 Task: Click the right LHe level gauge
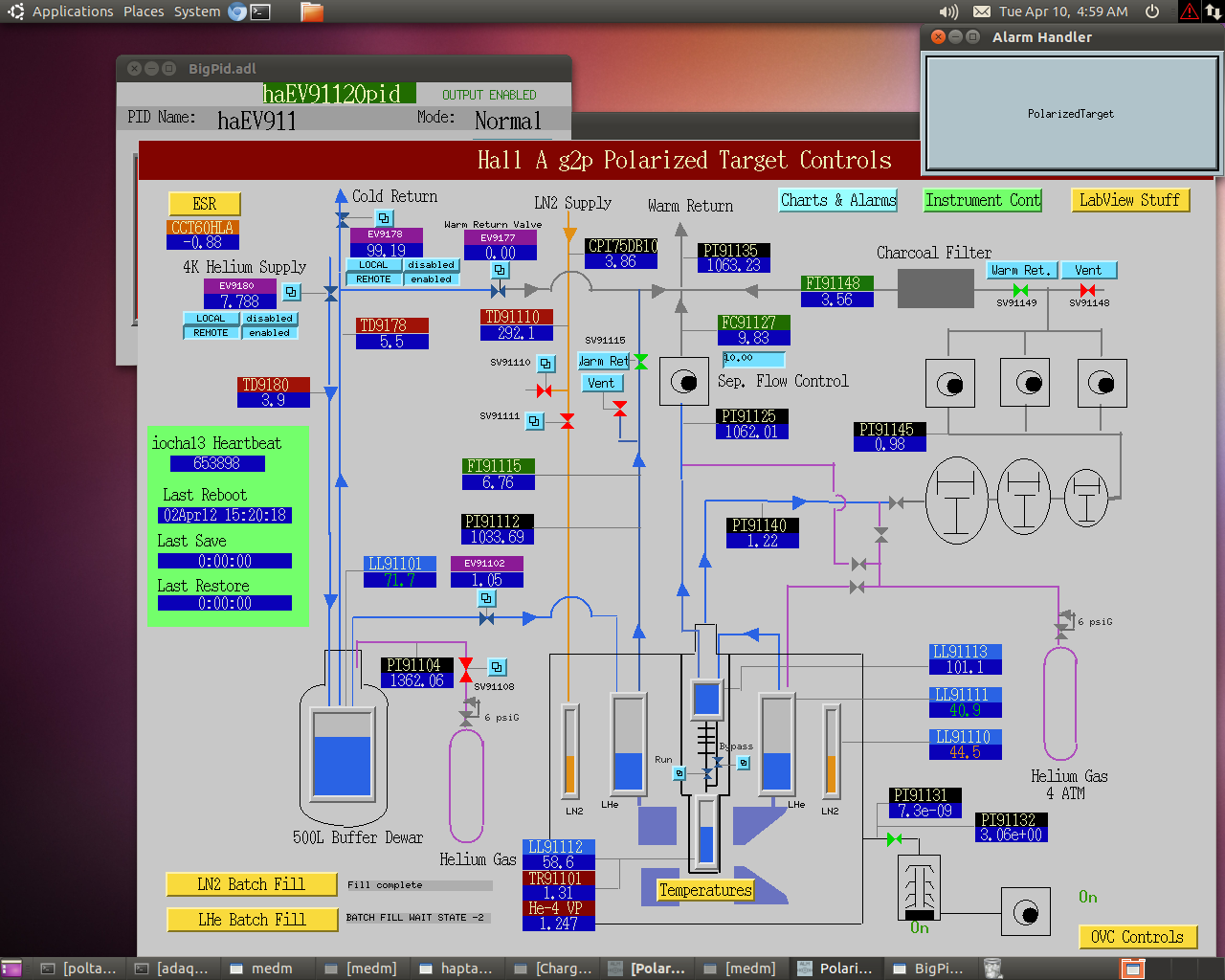pyautogui.click(x=776, y=743)
